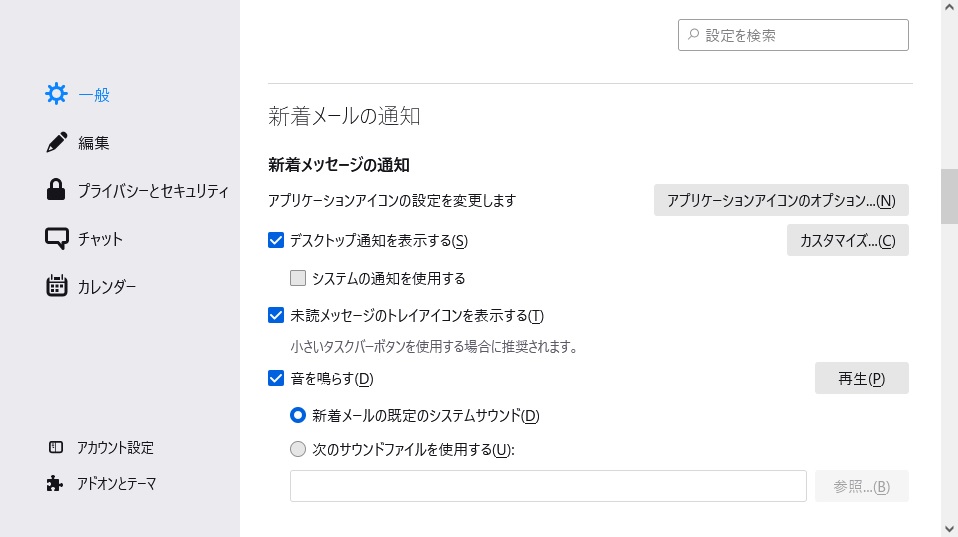The image size is (958, 537).
Task: Click the gear icon for 一般 settings
Action: [x=57, y=95]
